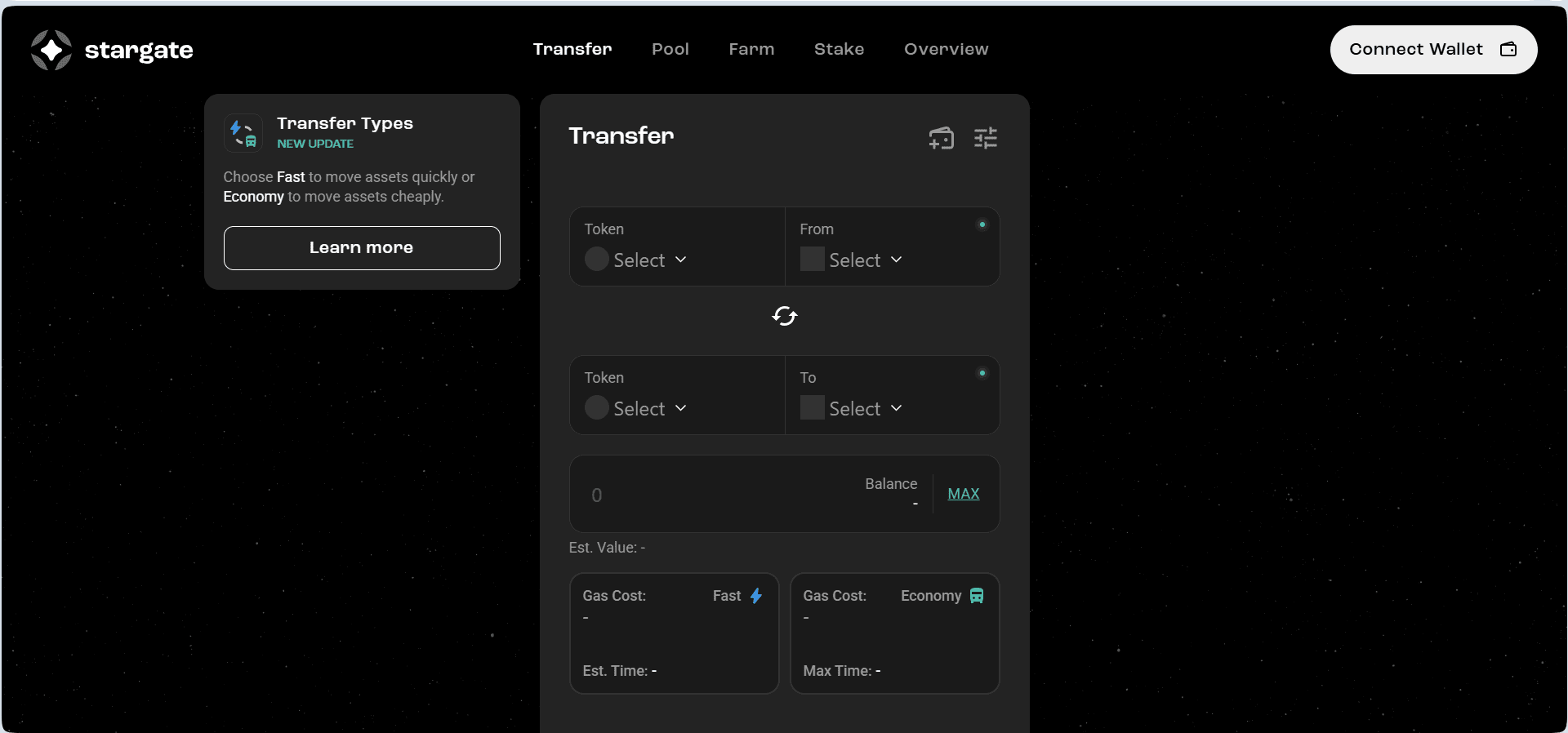The width and height of the screenshot is (1568, 733).
Task: Open the source Token Select dropdown
Action: point(636,260)
